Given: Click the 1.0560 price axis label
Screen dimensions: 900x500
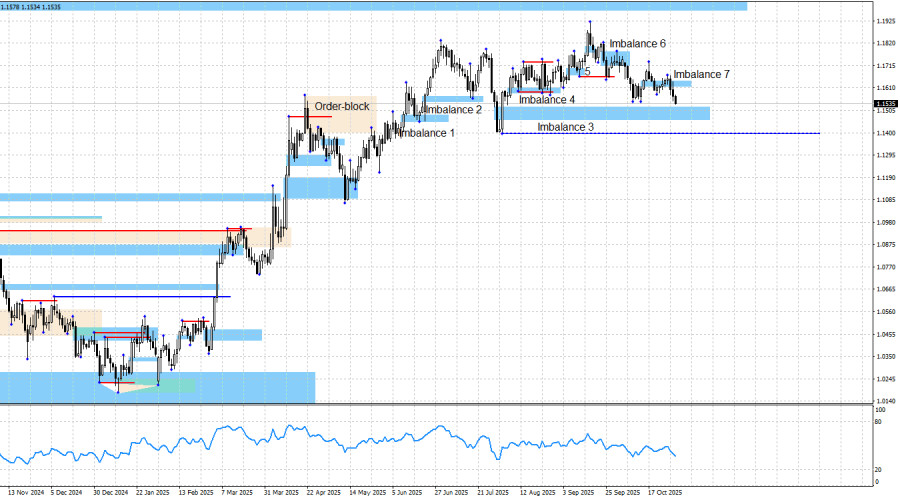Looking at the screenshot, I should click(886, 312).
